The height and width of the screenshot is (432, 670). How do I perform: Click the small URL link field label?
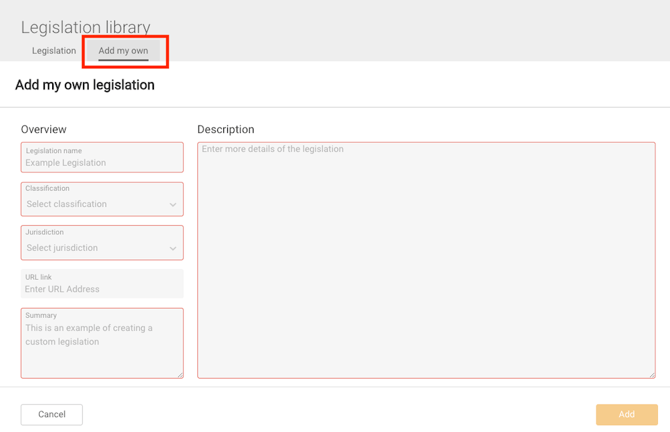tap(38, 277)
